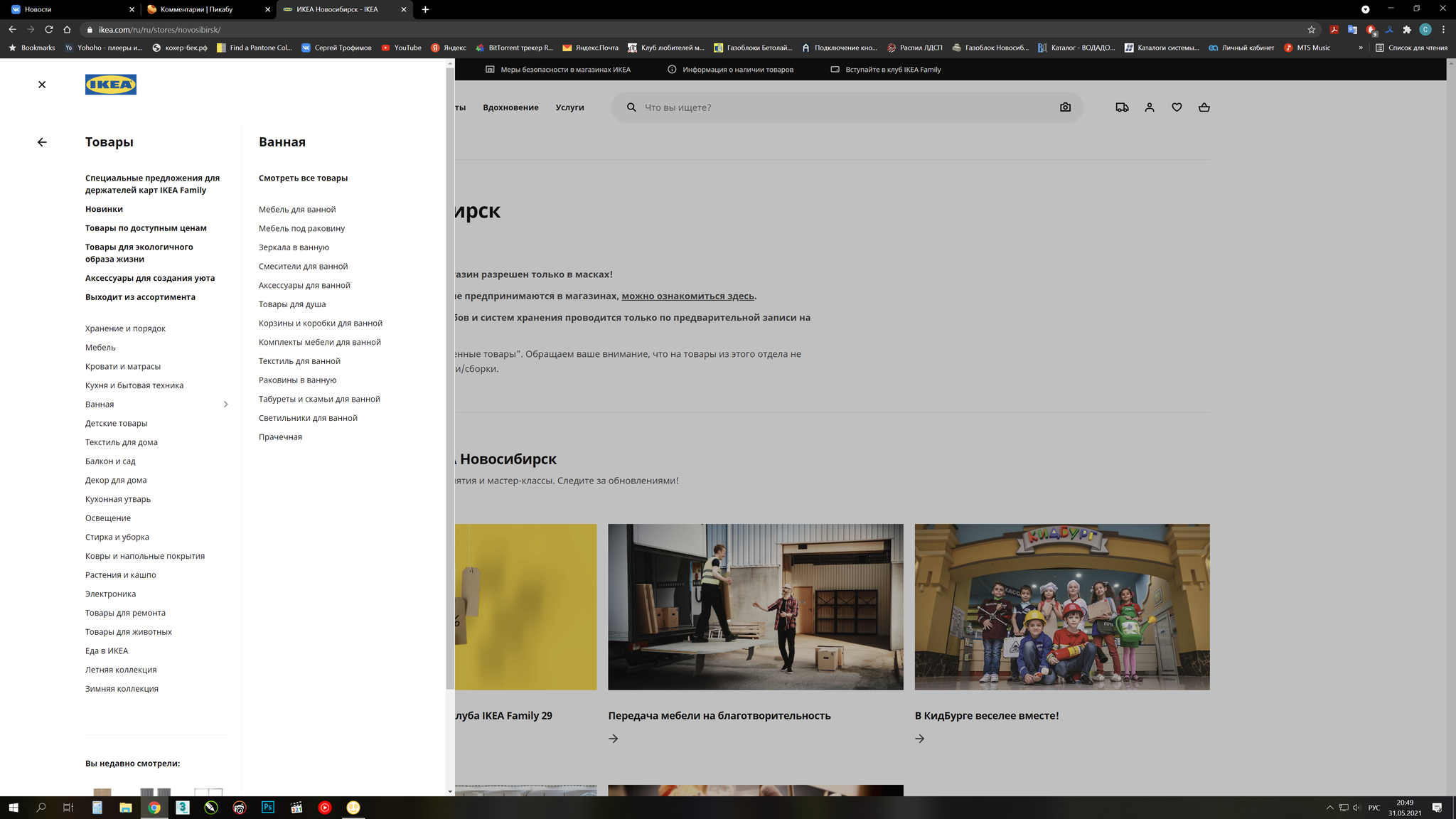
Task: Open the Яндекс.Почта bookmark
Action: (x=590, y=48)
